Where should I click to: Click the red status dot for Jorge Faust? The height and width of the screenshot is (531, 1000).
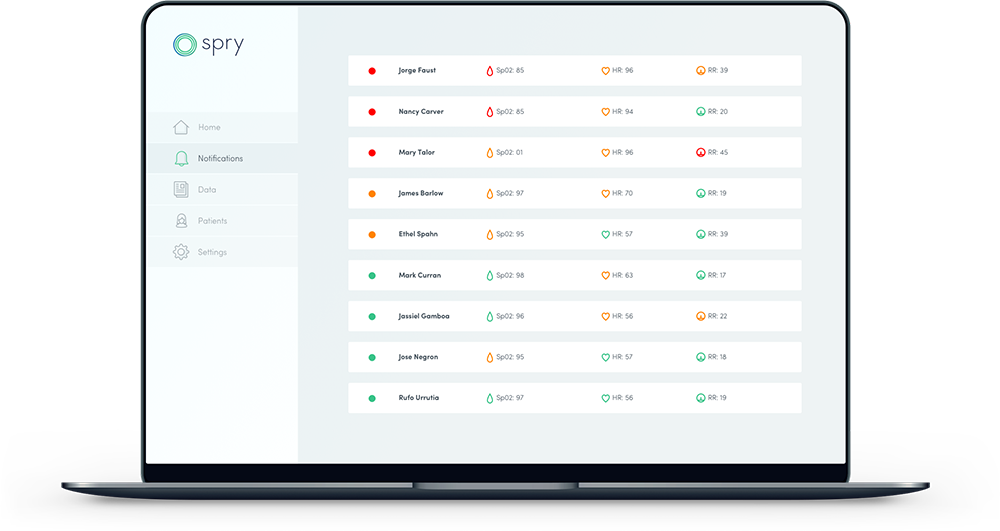[x=372, y=71]
